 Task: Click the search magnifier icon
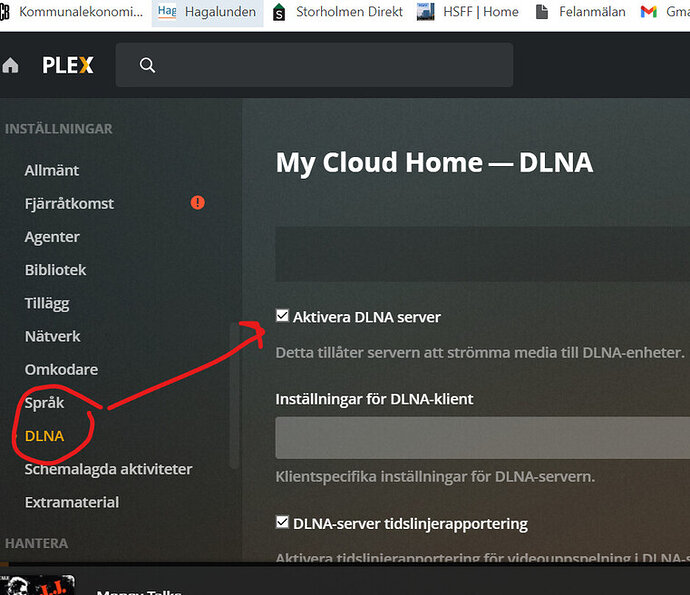(147, 65)
